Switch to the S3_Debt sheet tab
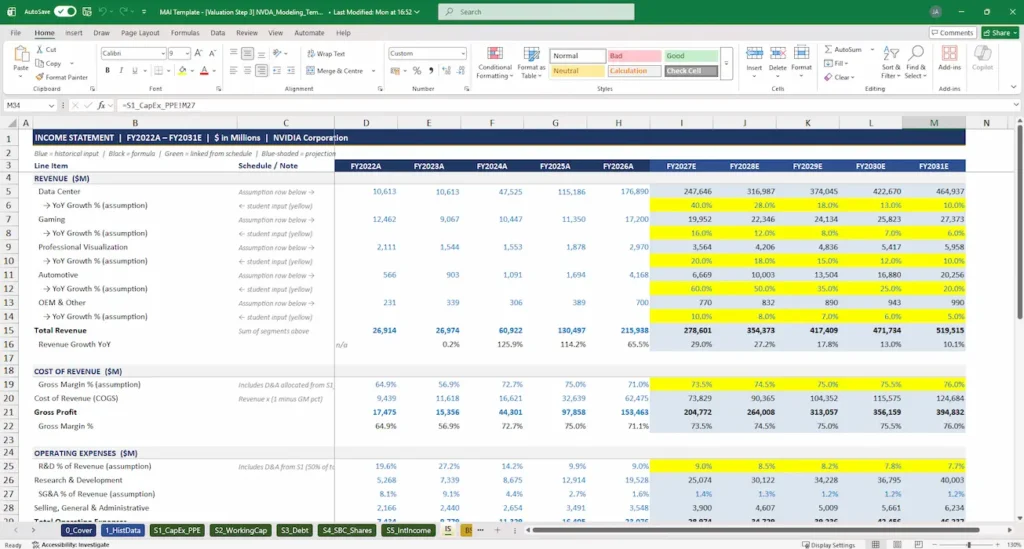 tap(293, 531)
